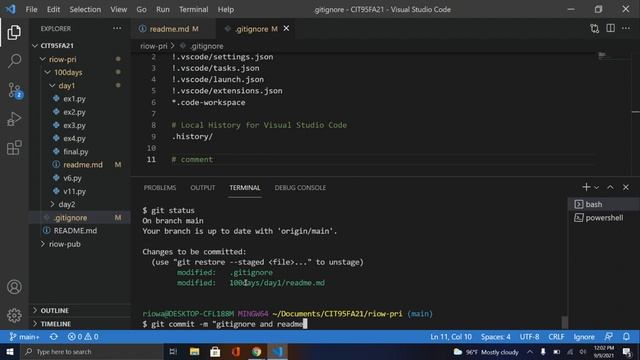Change indentation via Spaces: 4

pyautogui.click(x=496, y=337)
